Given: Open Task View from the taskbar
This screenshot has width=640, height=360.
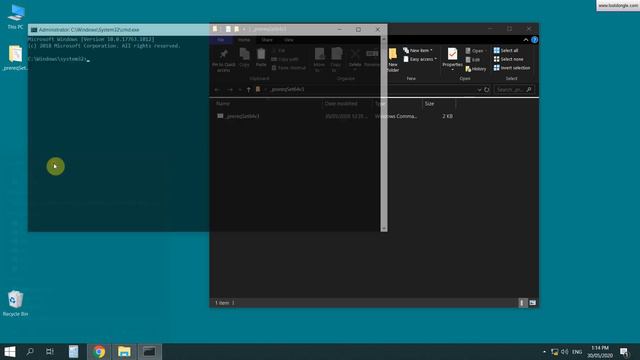Looking at the screenshot, I should coord(49,352).
